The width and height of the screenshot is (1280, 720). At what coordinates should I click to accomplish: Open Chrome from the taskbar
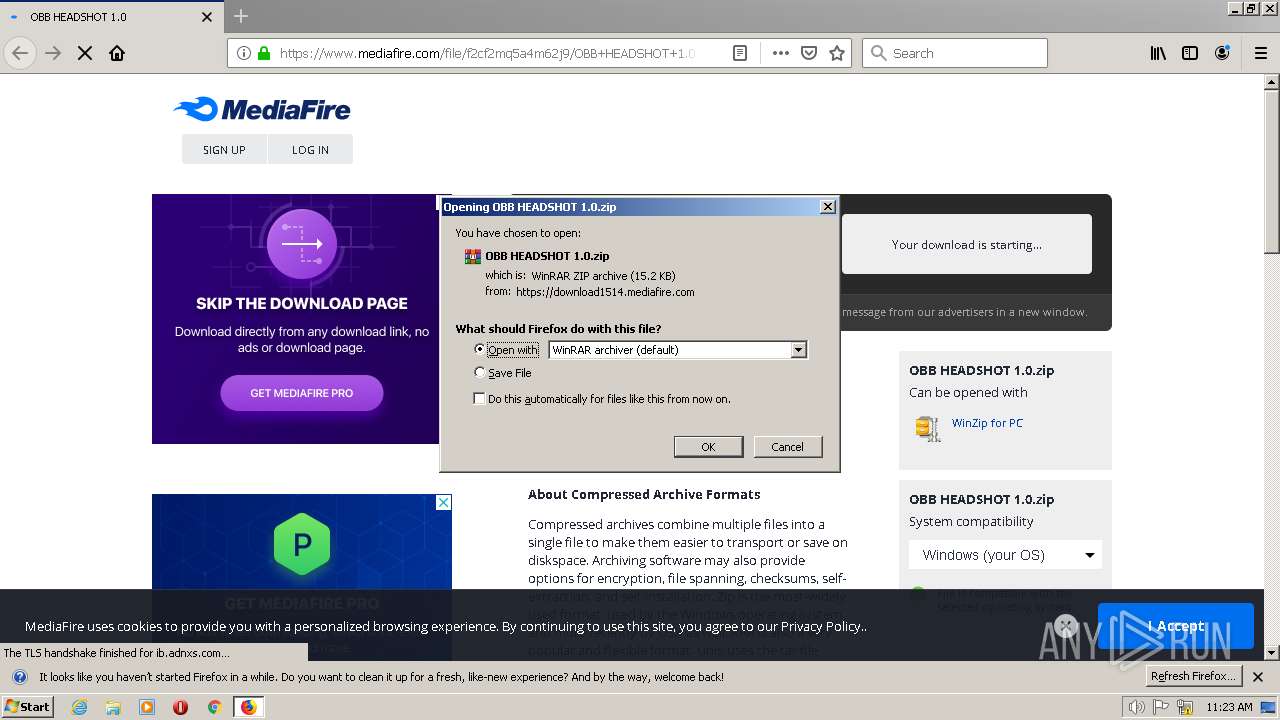(x=214, y=707)
